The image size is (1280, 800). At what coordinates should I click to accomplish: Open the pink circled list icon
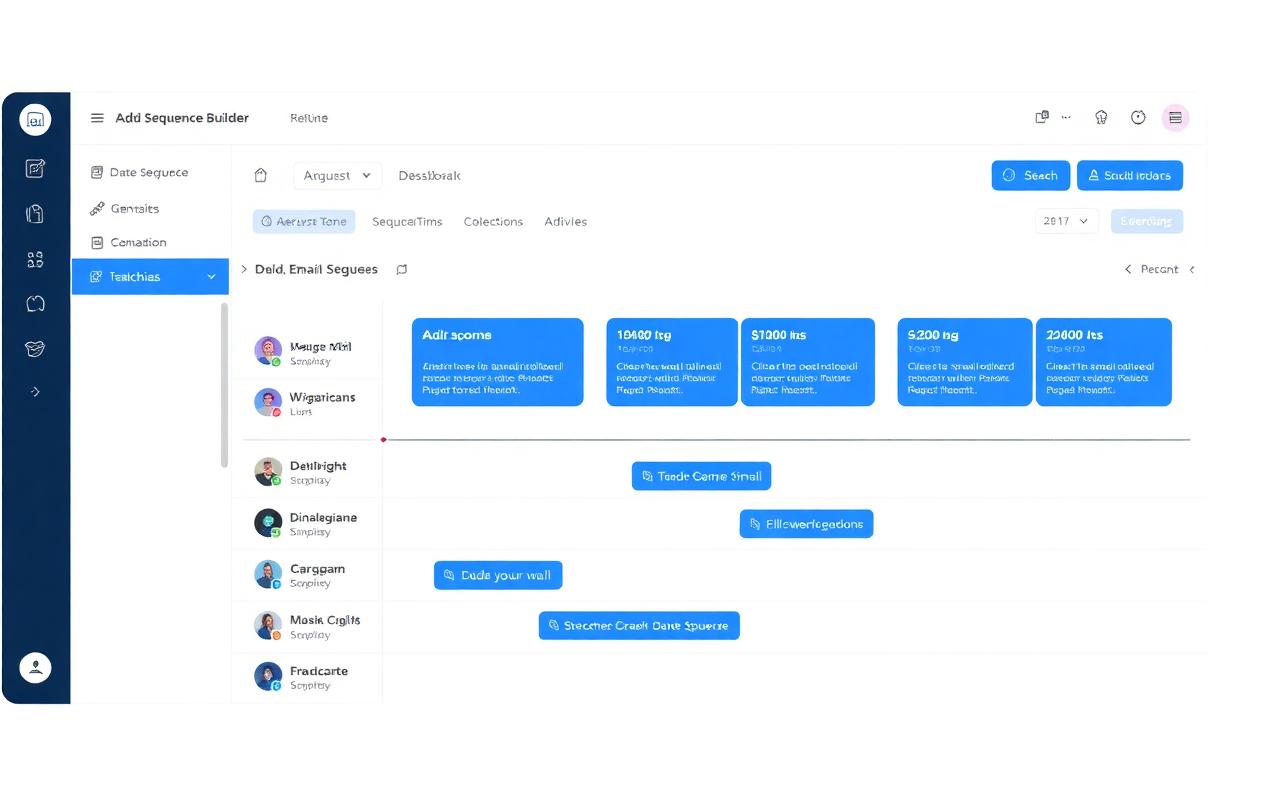1175,117
